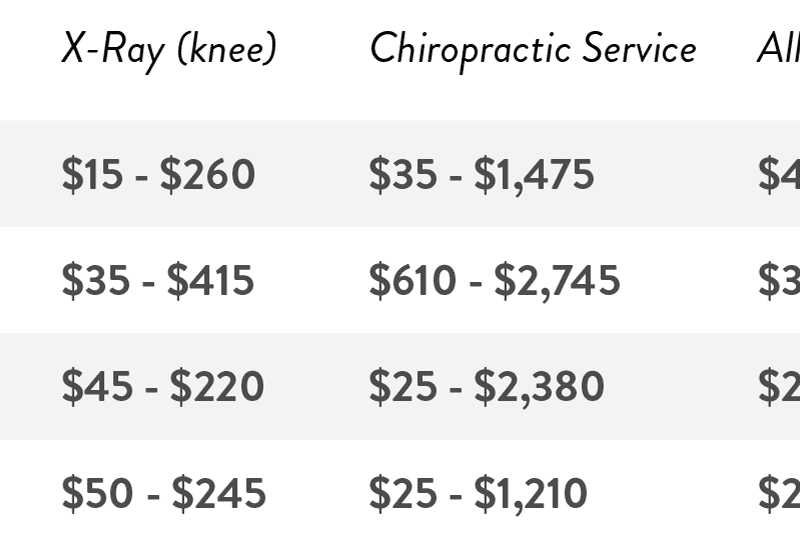Click the X-Ray (knee) column header
Viewport: 800px width, 550px height.
[x=168, y=49]
